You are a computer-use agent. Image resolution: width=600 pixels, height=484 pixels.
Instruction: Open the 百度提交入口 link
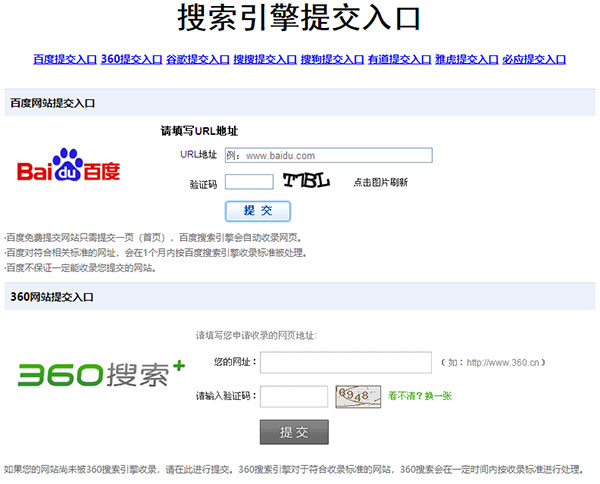[x=65, y=59]
